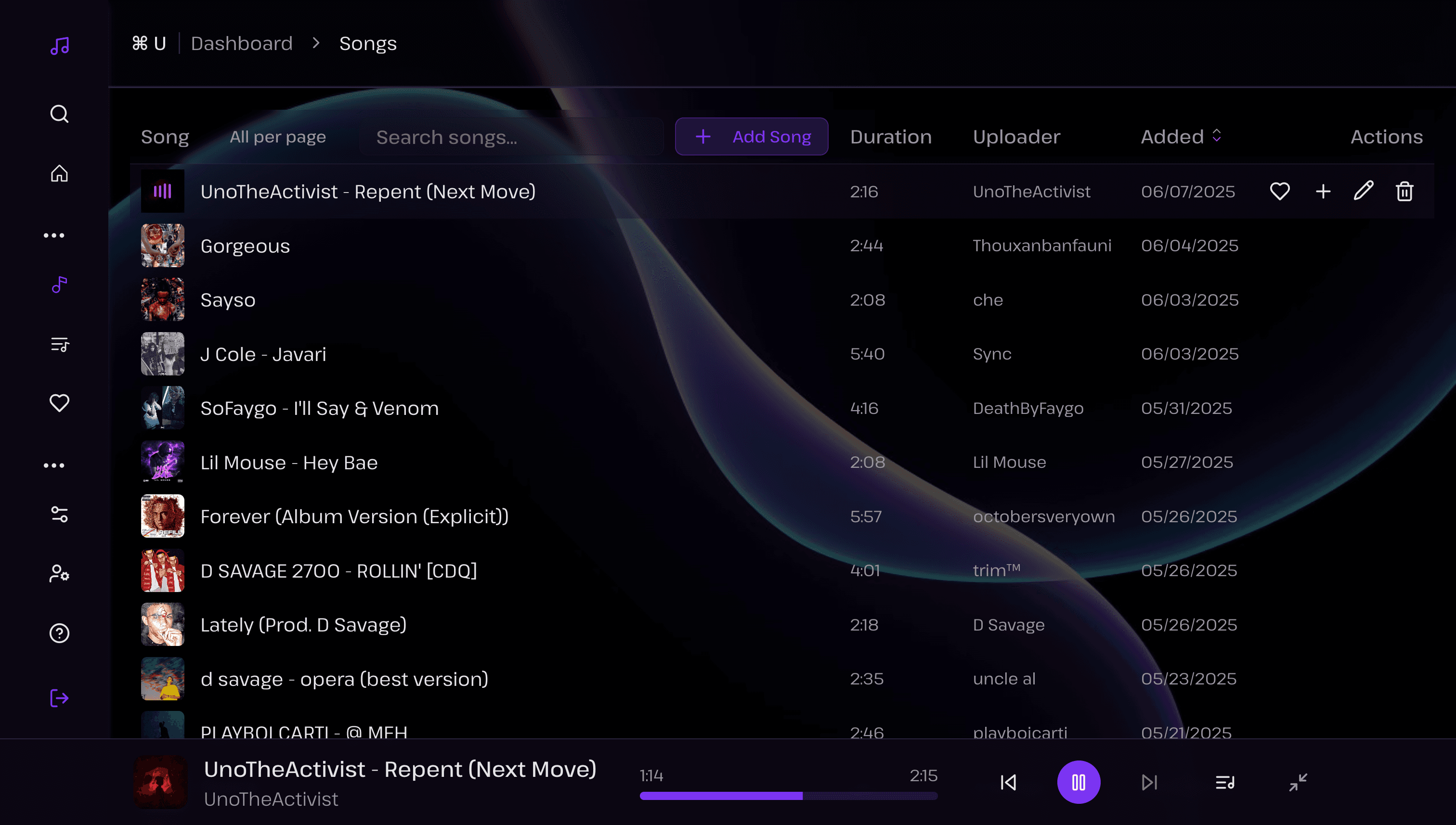Open the upper ellipsis menu in sidebar
Screen dimensions: 1456x825
54,235
